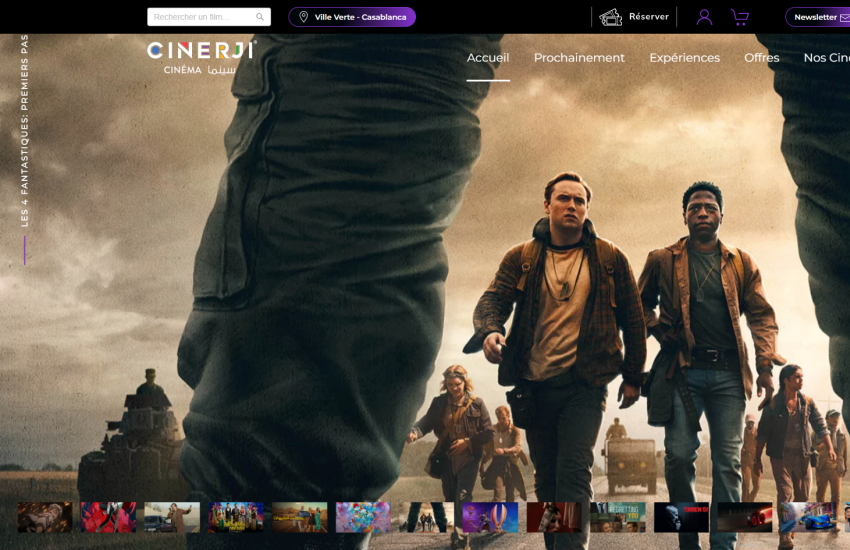The width and height of the screenshot is (850, 550).
Task: Select the woman with knife red thumbnail
Action: pos(554,517)
